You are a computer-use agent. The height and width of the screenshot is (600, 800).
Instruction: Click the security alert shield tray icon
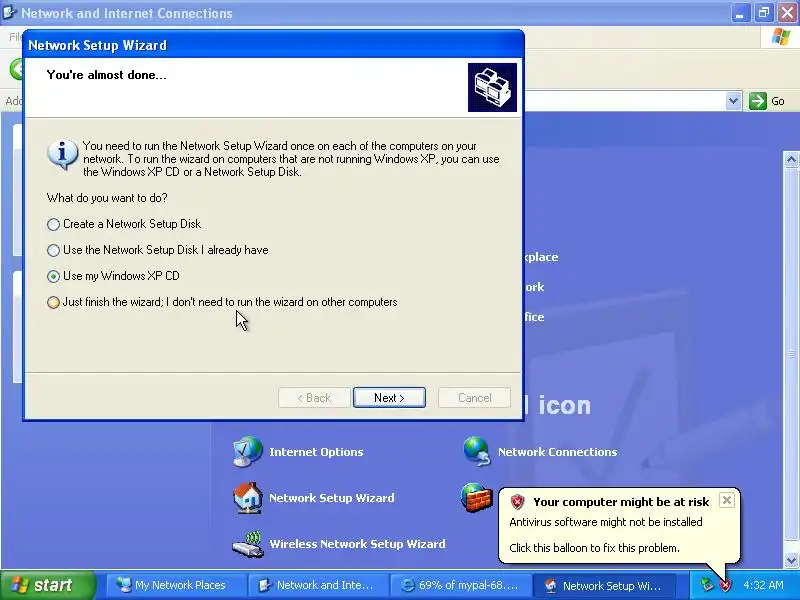[x=725, y=585]
